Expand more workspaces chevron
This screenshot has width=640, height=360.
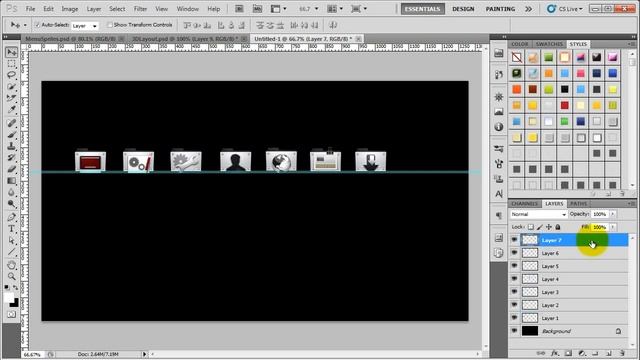529,9
